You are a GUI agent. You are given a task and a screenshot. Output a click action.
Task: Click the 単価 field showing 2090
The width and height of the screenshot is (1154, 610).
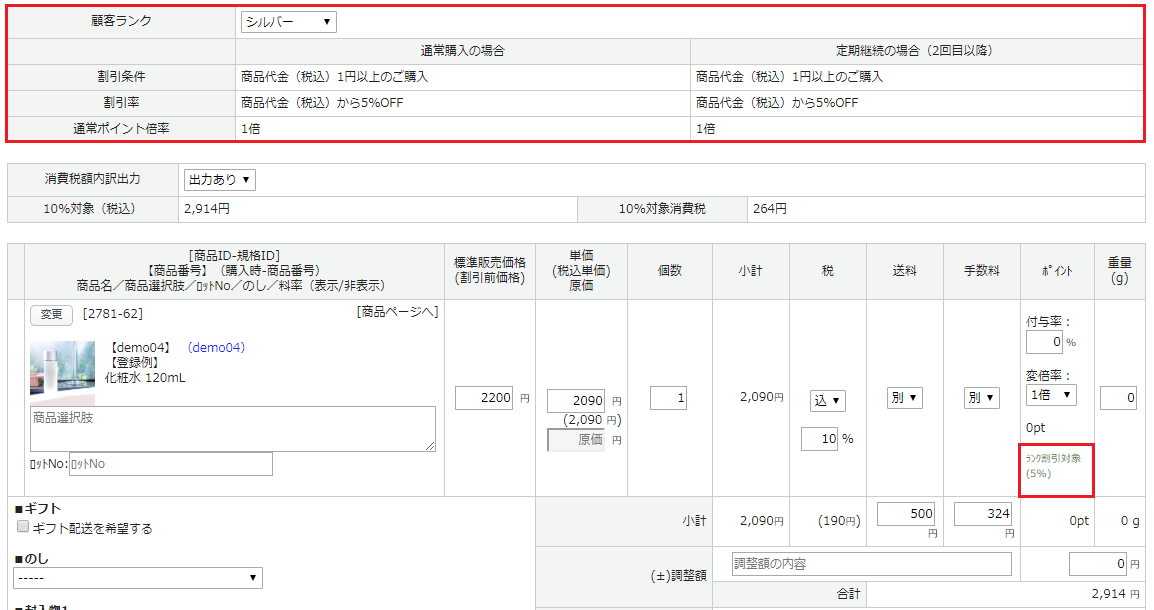click(576, 401)
